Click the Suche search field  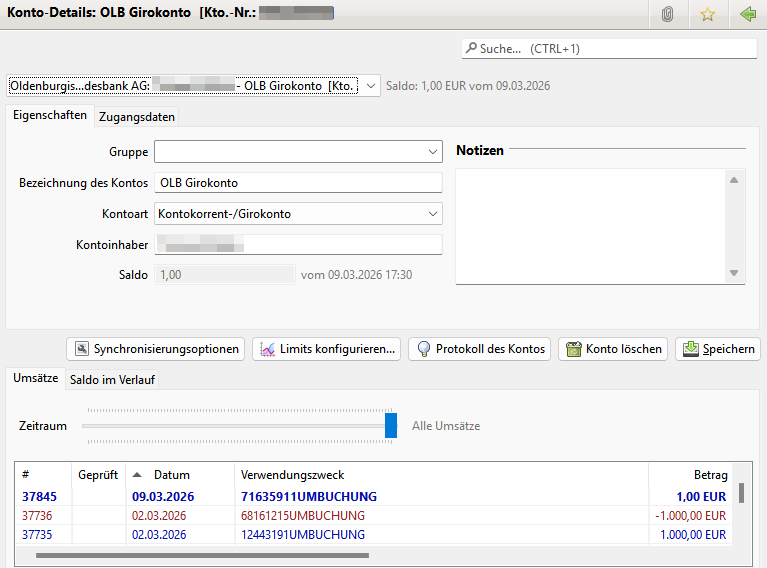(x=608, y=48)
